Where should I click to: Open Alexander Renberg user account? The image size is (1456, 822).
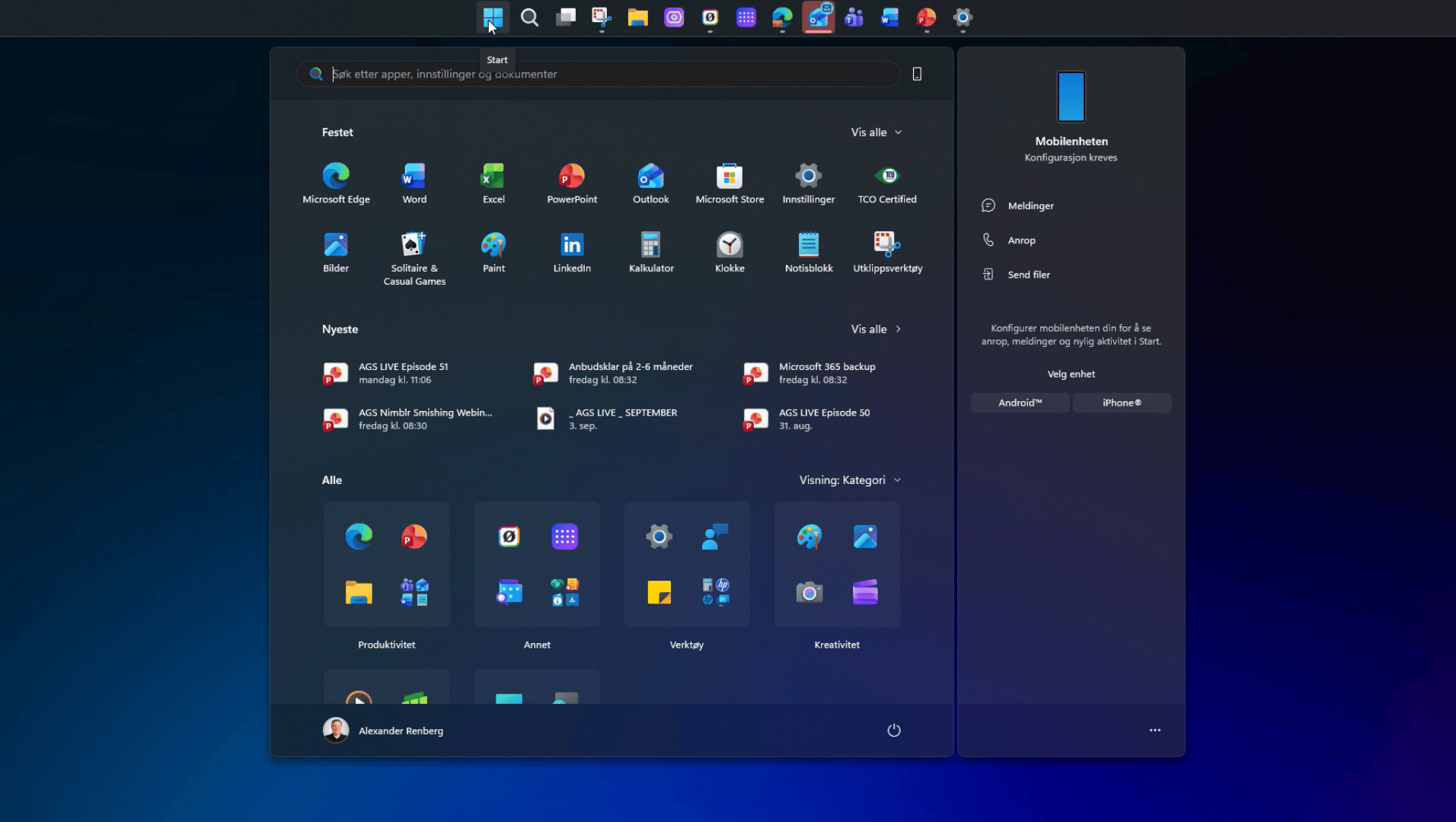pyautogui.click(x=383, y=731)
